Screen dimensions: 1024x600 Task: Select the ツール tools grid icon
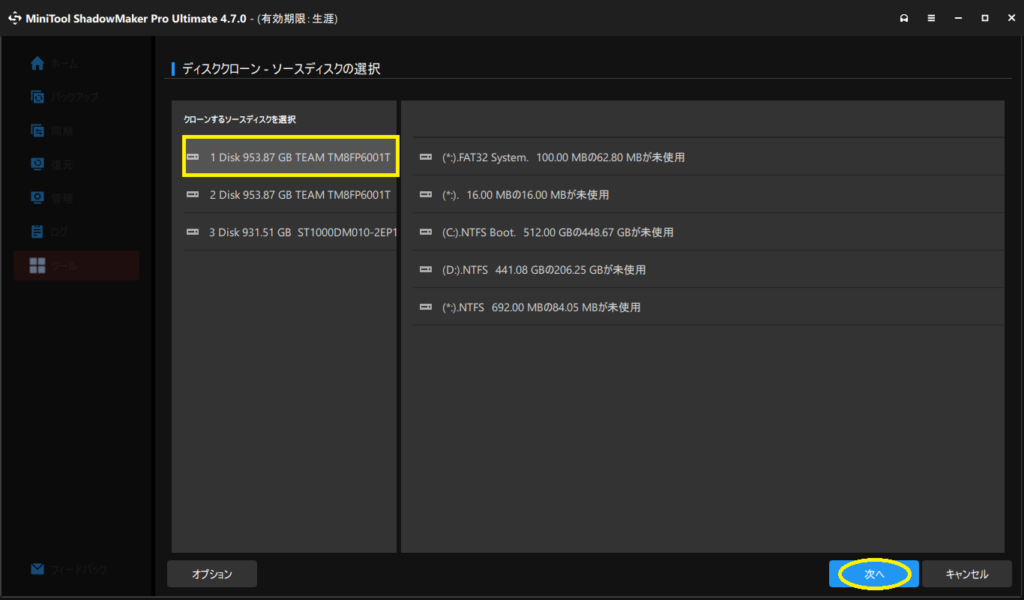(37, 265)
